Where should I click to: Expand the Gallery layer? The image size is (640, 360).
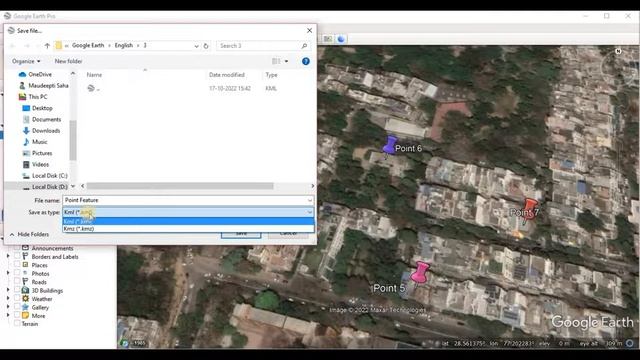click(8, 307)
